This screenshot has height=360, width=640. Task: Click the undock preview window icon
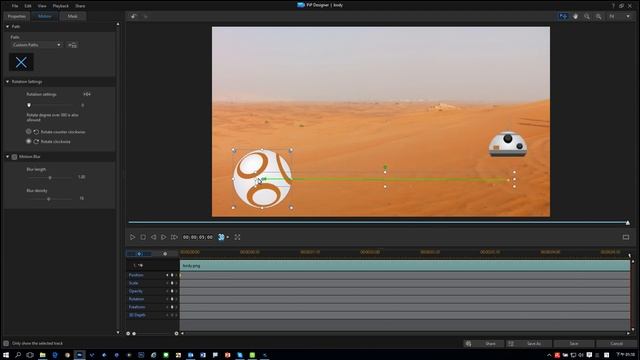point(626,237)
